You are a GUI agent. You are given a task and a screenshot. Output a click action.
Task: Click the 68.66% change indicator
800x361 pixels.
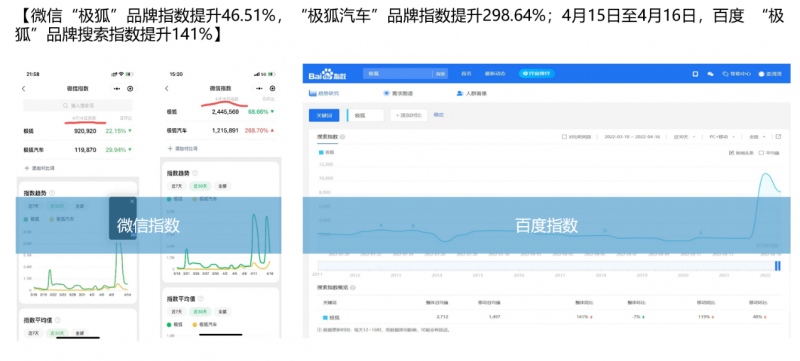coord(261,112)
